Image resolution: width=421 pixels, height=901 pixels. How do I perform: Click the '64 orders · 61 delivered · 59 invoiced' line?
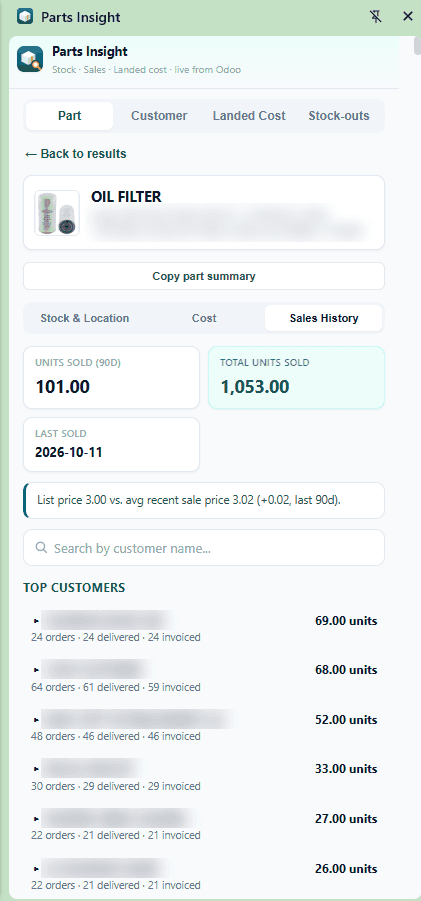click(115, 687)
